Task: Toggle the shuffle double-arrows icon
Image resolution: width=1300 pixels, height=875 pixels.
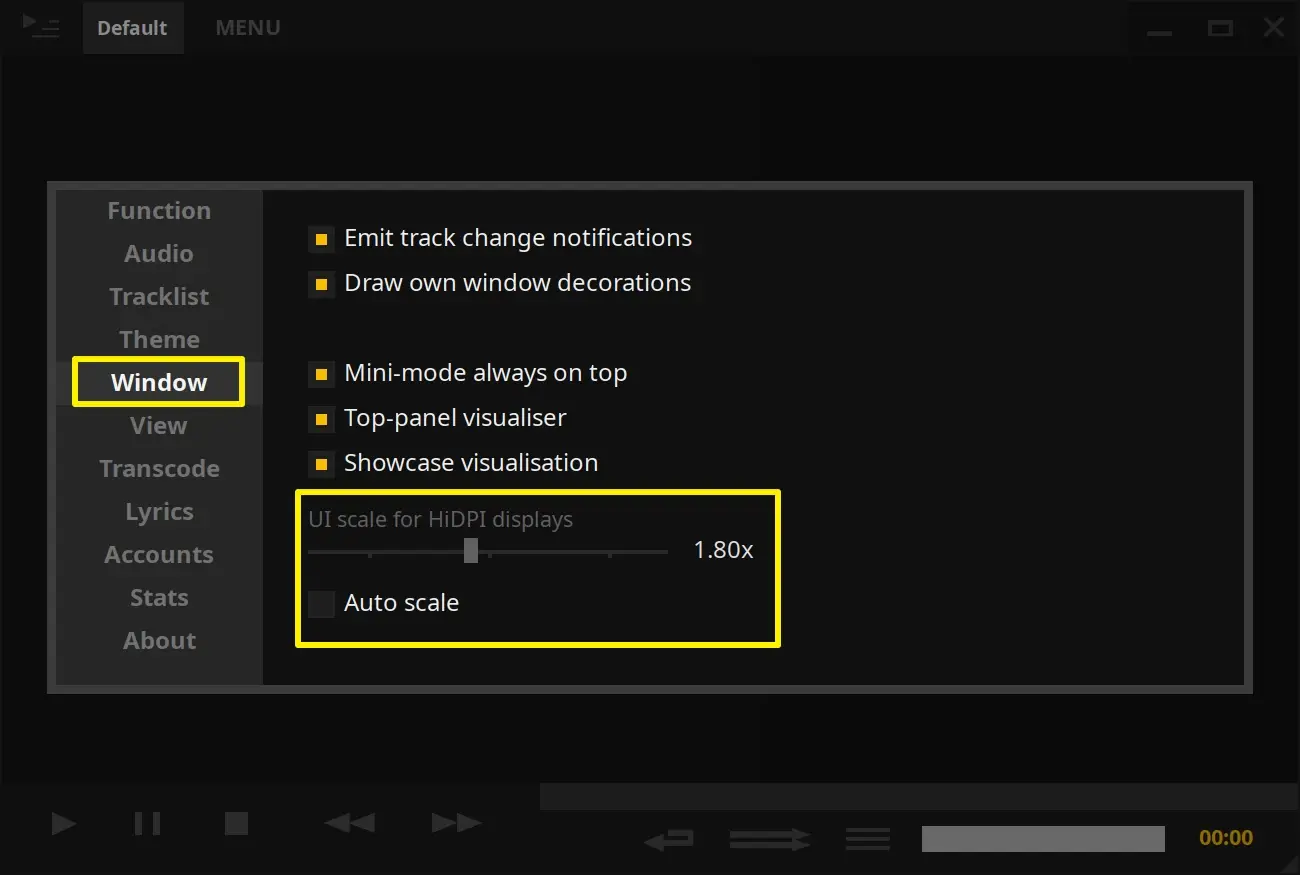Action: [769, 839]
